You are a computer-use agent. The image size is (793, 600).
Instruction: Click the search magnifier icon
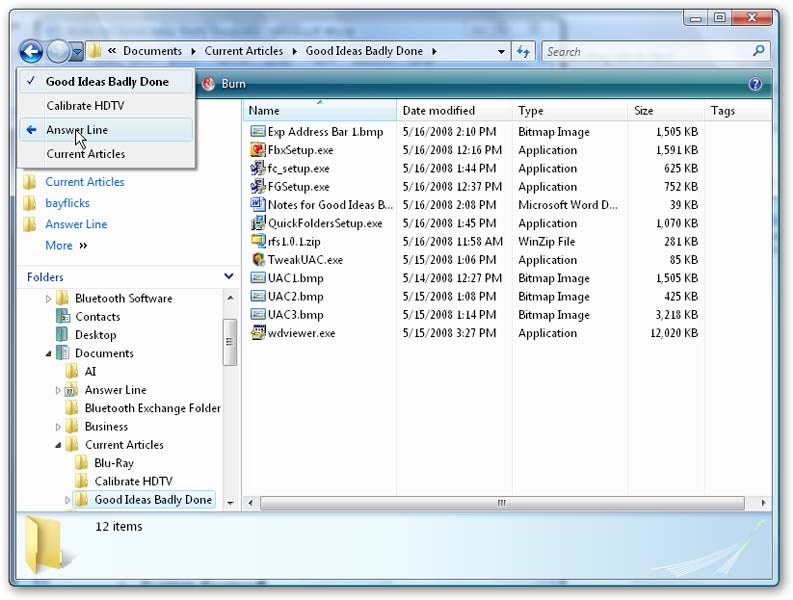pyautogui.click(x=758, y=51)
